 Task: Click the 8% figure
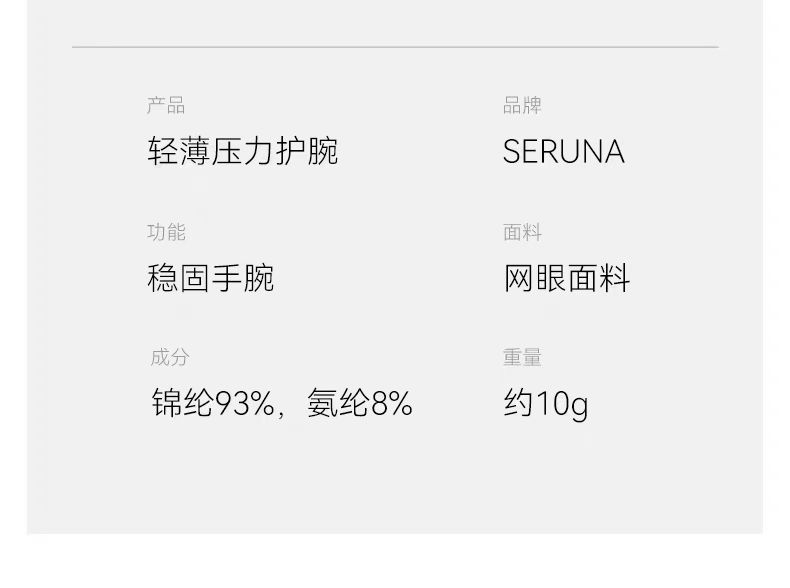[x=392, y=404]
